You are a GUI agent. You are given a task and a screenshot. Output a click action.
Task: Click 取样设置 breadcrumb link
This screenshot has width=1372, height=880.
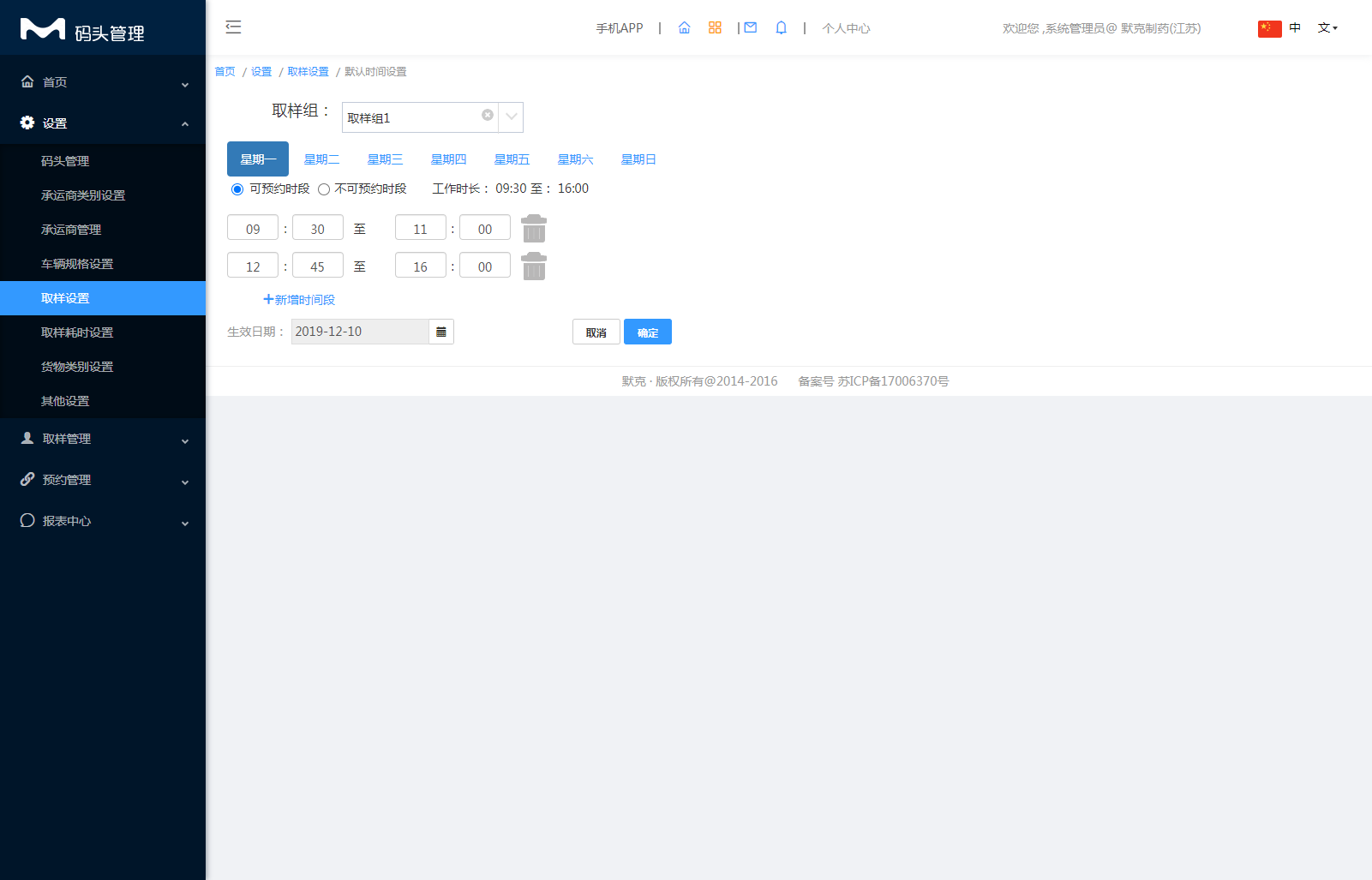tap(309, 71)
